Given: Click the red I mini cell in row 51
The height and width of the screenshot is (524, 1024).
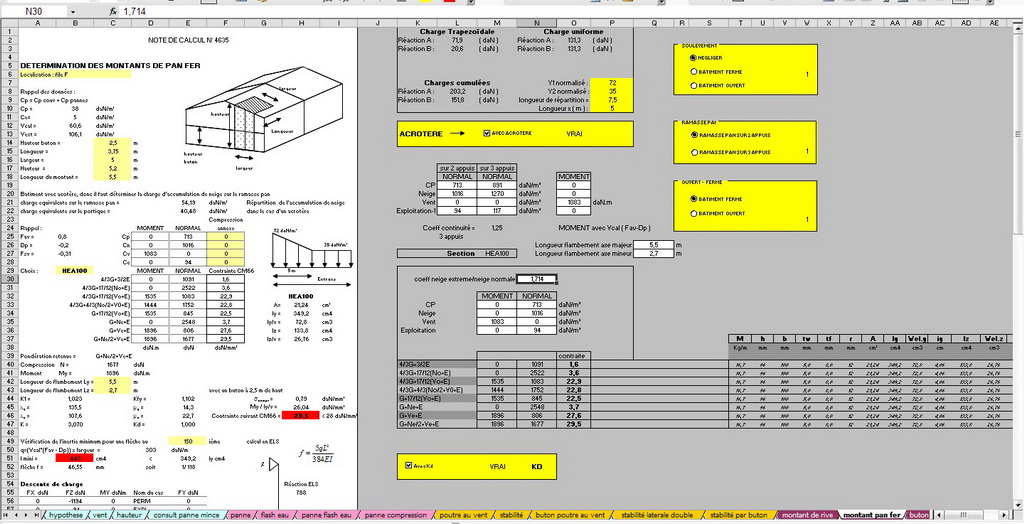Looking at the screenshot, I should 74,458.
